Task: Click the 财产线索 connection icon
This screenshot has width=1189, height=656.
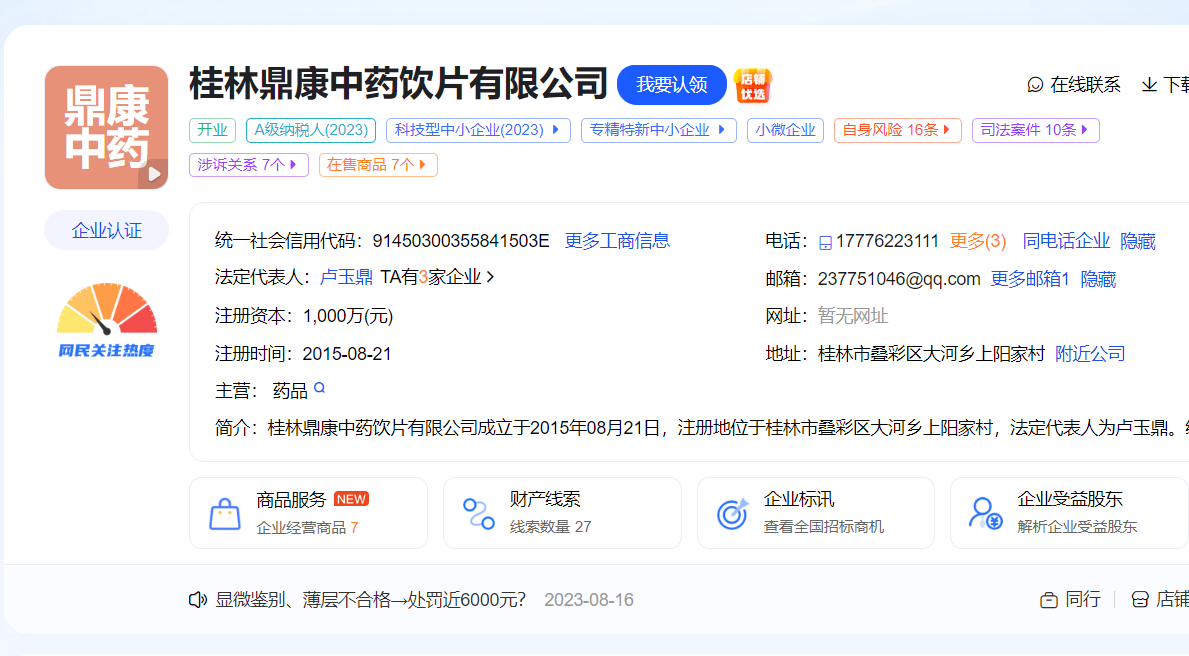Action: 478,513
